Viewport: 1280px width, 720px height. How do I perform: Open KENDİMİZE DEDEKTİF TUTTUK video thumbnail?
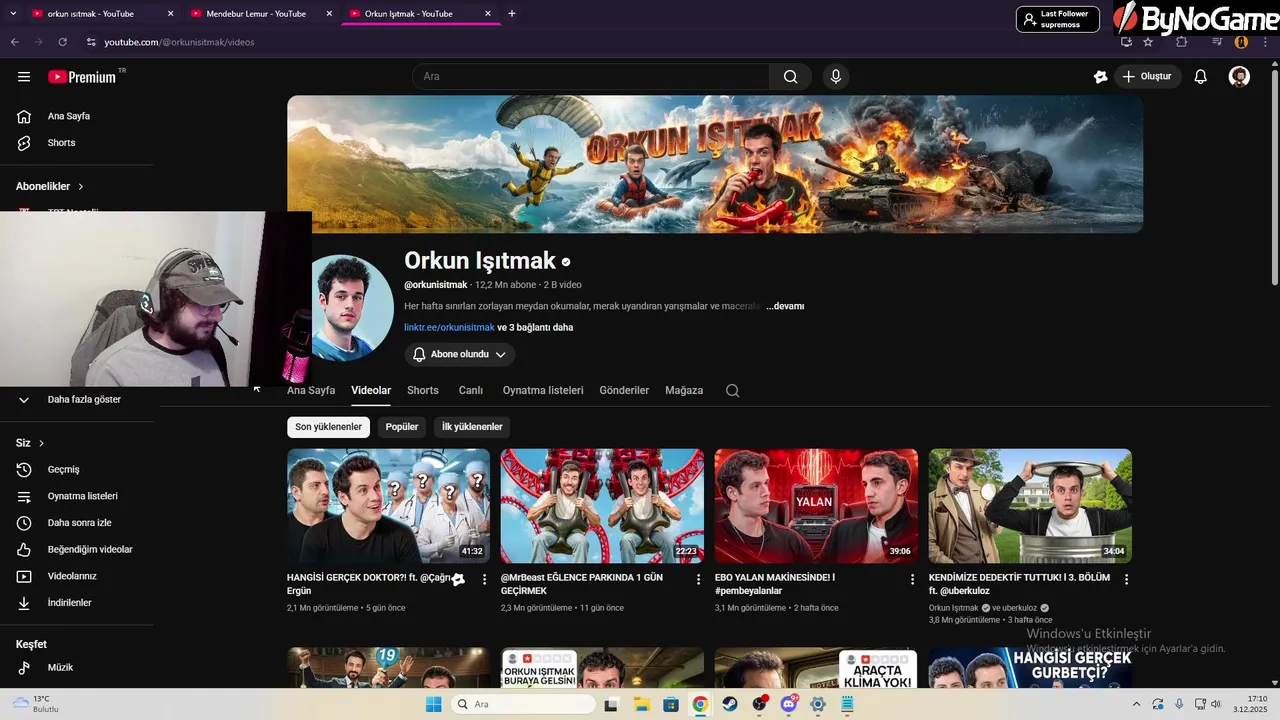point(1030,506)
